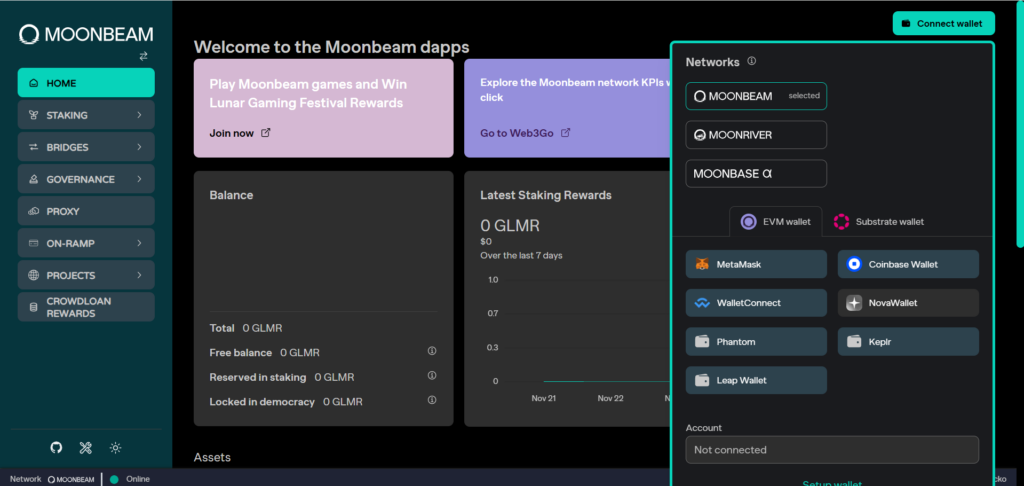1024x486 pixels.
Task: Open the Proxy menu item
Action: pos(86,211)
